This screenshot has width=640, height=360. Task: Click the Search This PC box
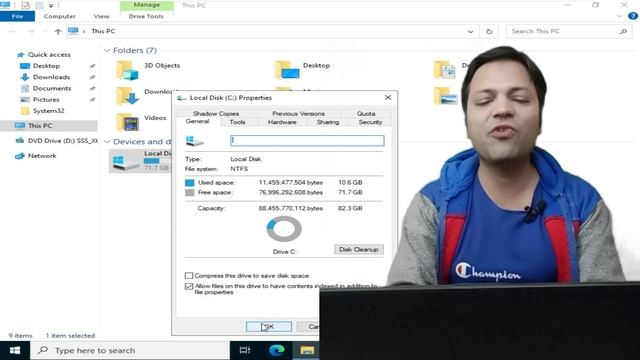(x=569, y=31)
